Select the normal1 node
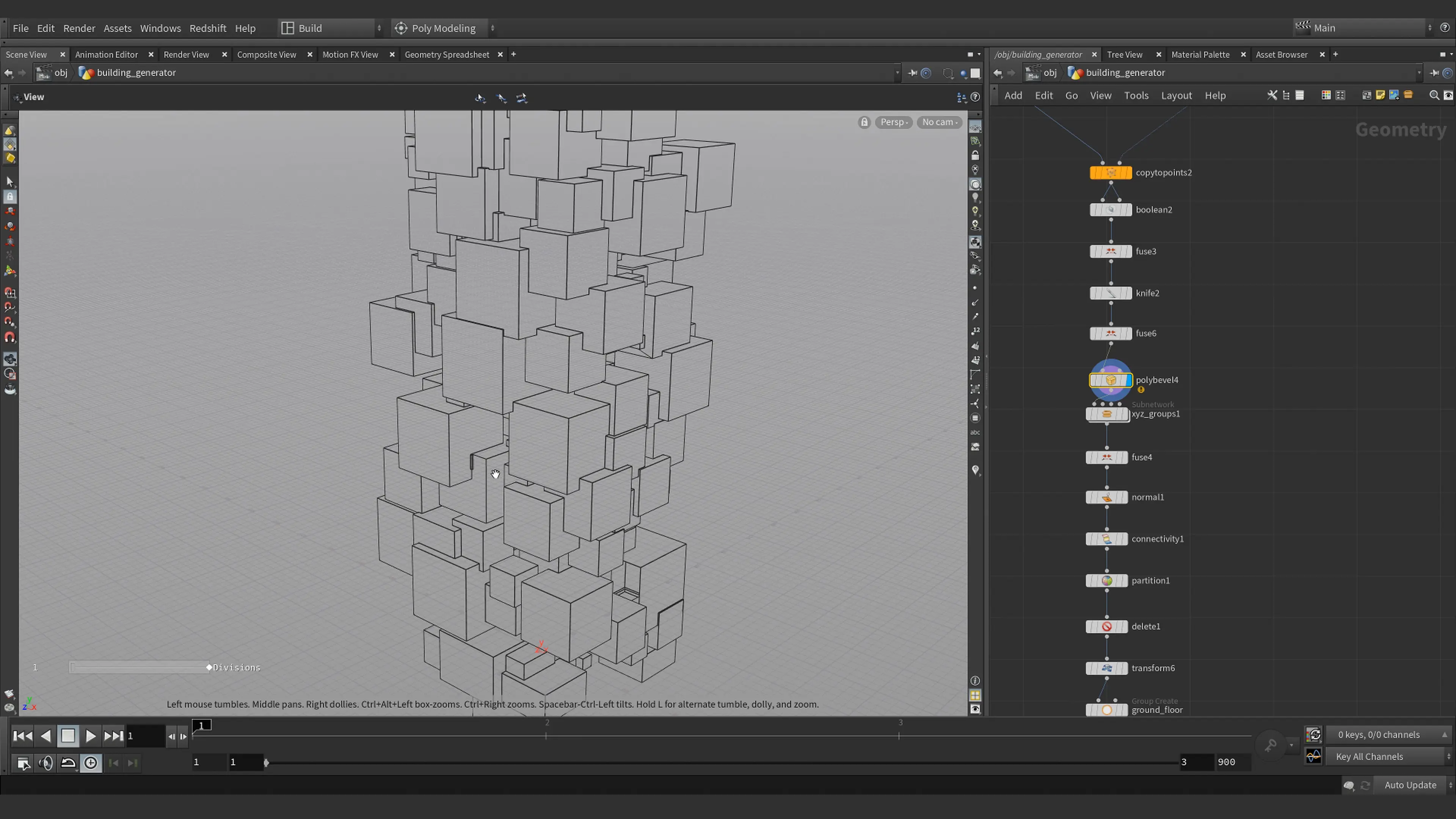 point(1107,497)
